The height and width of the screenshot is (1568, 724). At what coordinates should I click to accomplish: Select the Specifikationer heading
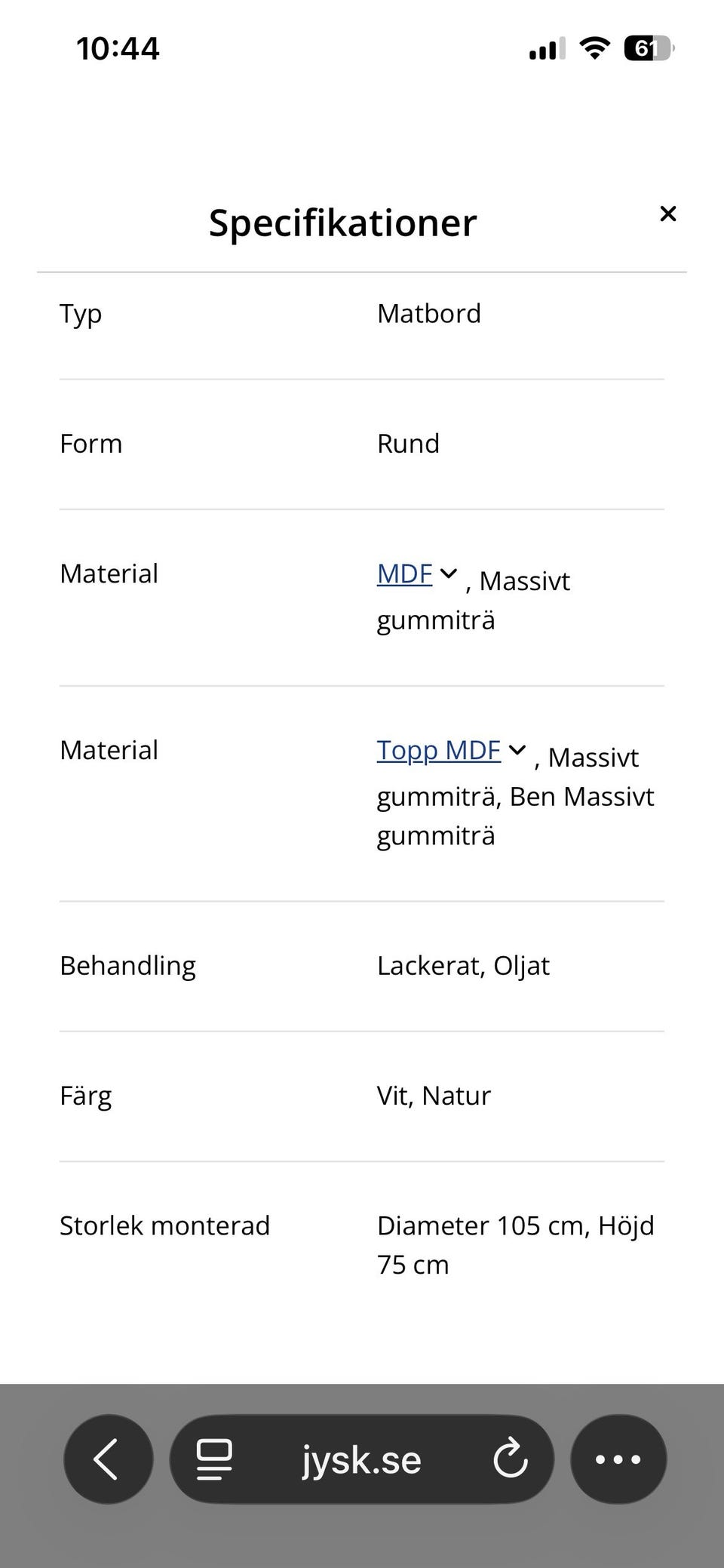click(343, 223)
